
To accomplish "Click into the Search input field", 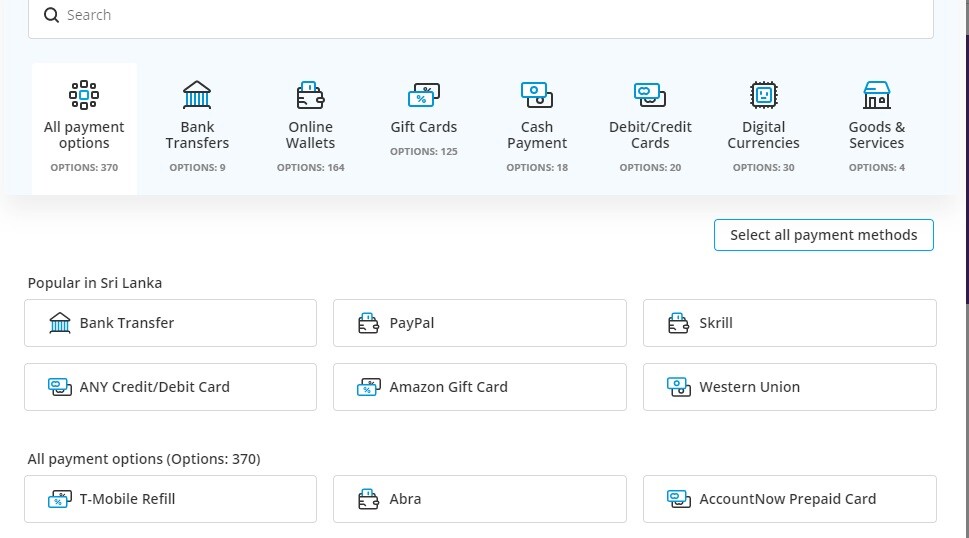I will (481, 17).
